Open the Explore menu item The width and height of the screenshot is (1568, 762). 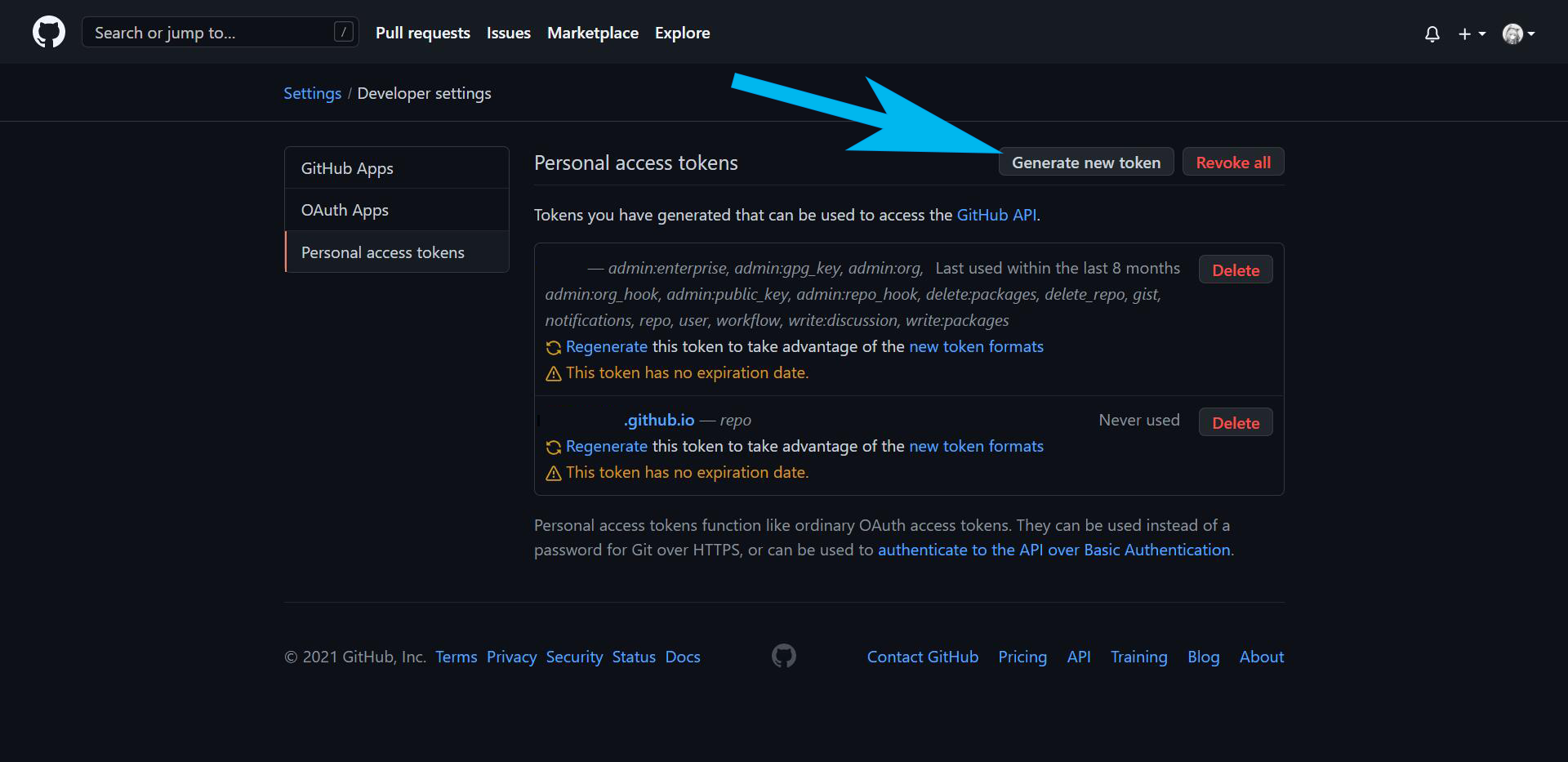coord(682,33)
